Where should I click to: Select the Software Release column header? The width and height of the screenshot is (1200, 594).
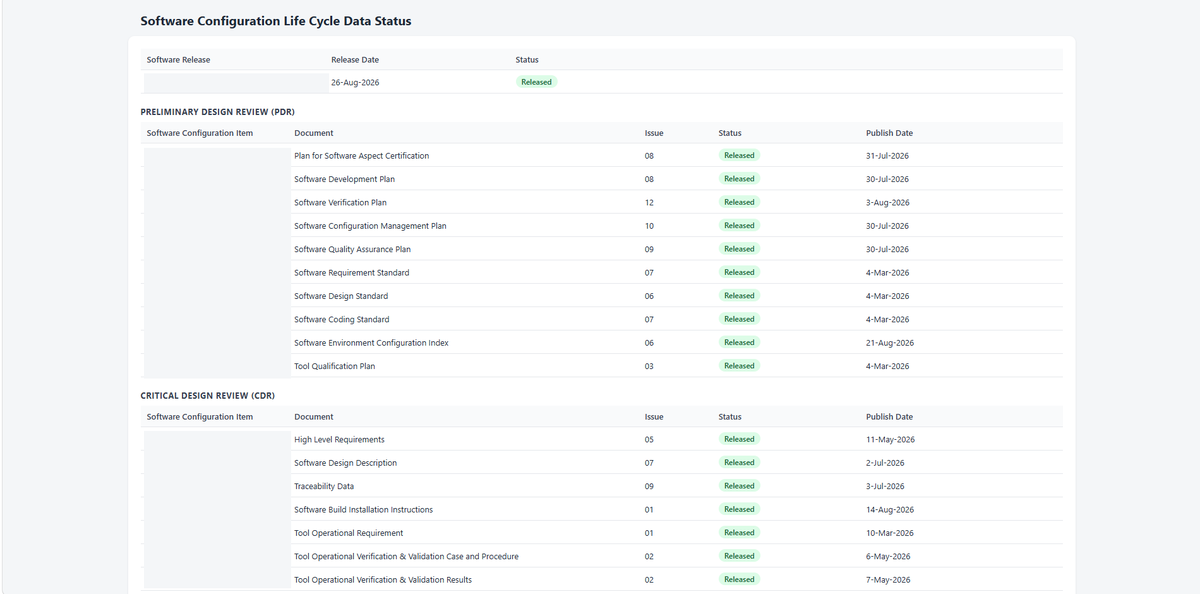[178, 60]
